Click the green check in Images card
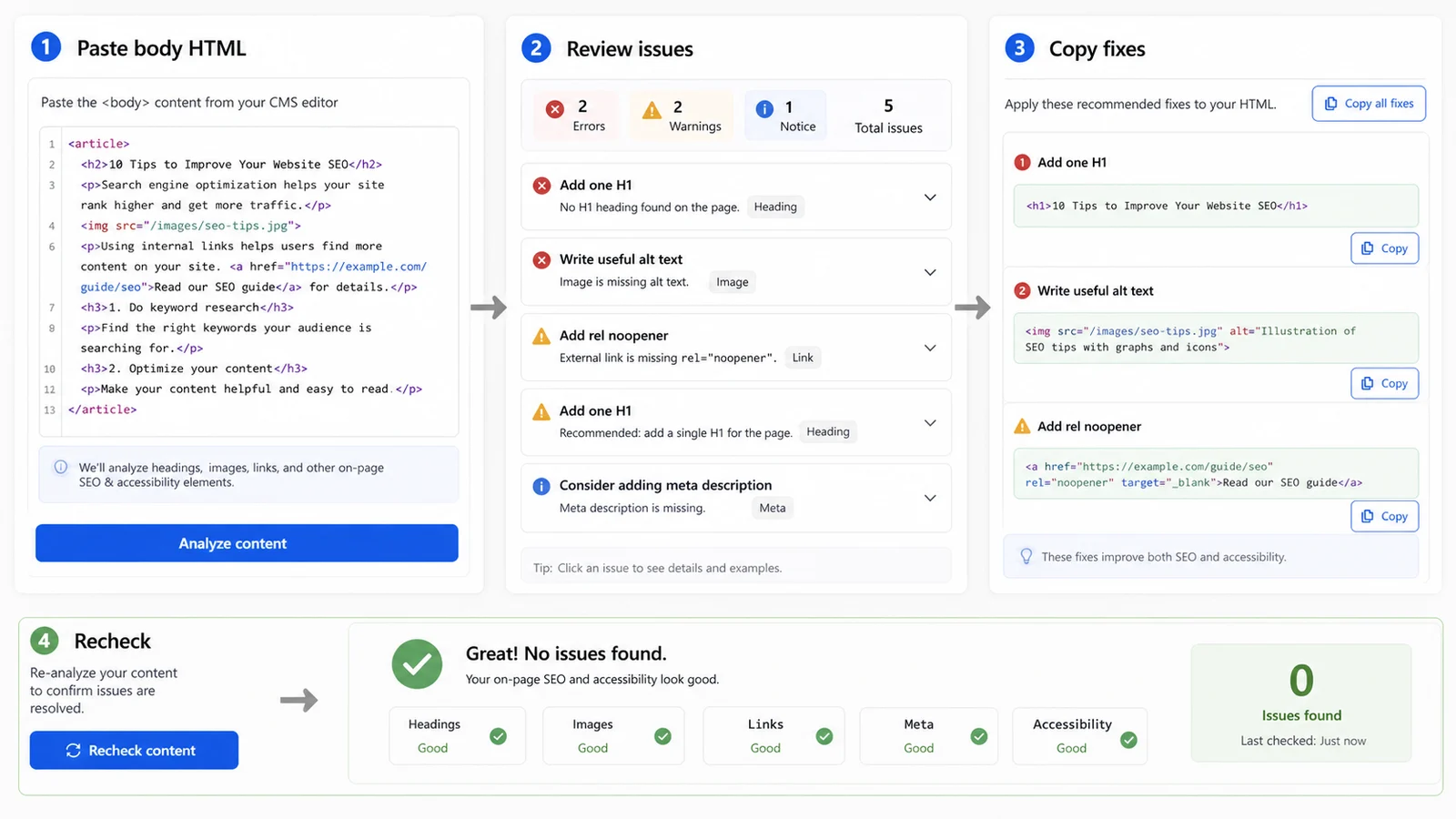This screenshot has height=819, width=1456. pyautogui.click(x=662, y=736)
